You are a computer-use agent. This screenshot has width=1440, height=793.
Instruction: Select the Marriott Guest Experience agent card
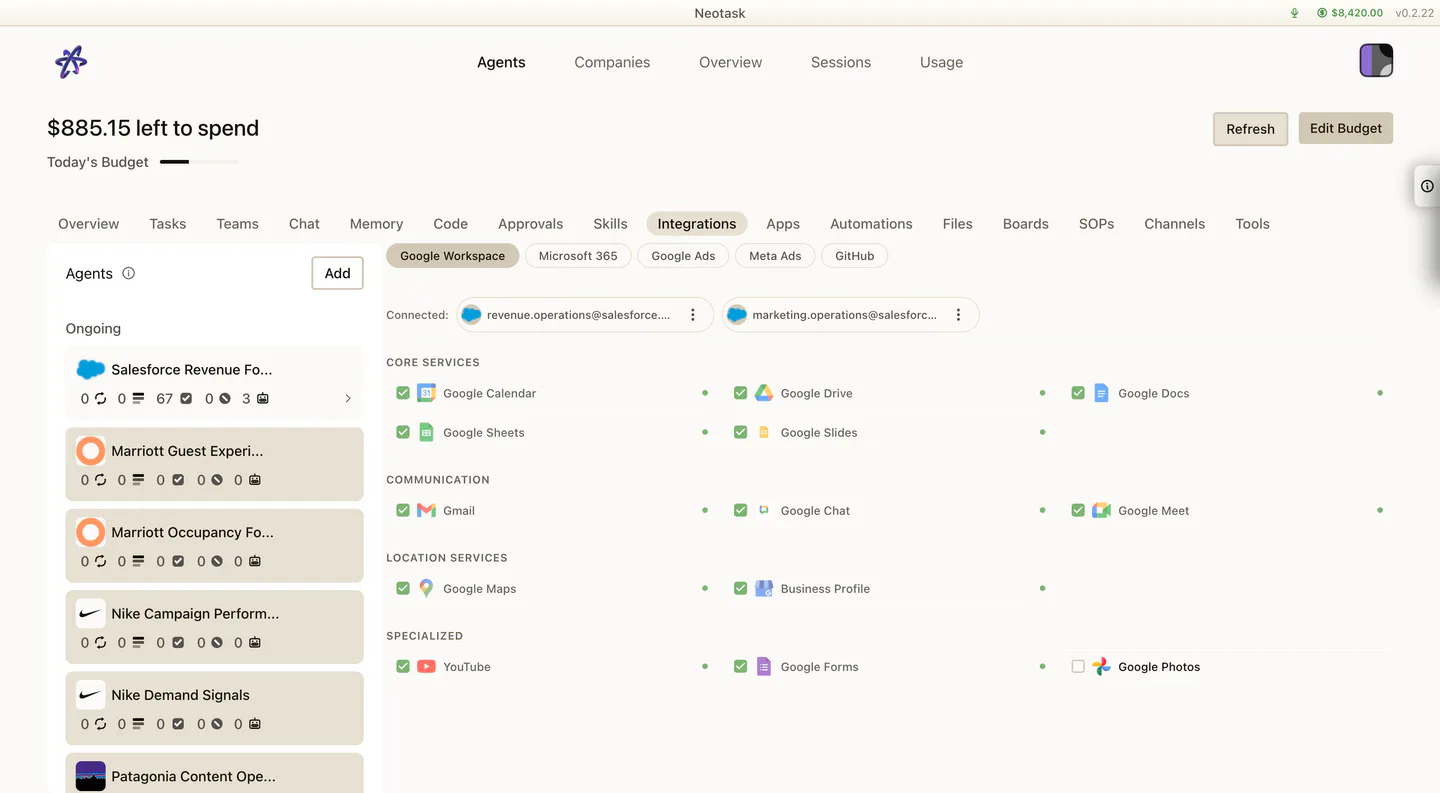(214, 464)
